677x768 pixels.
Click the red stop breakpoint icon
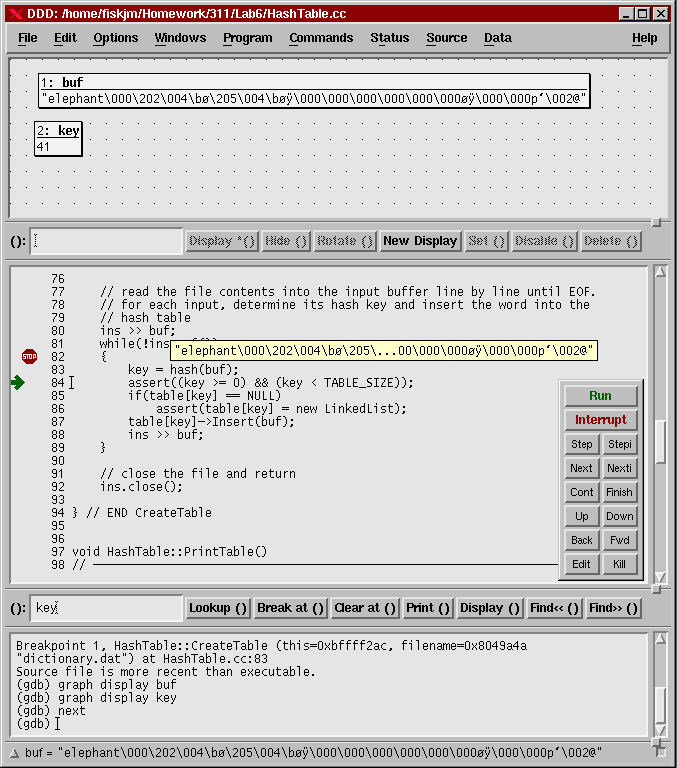pyautogui.click(x=29, y=357)
